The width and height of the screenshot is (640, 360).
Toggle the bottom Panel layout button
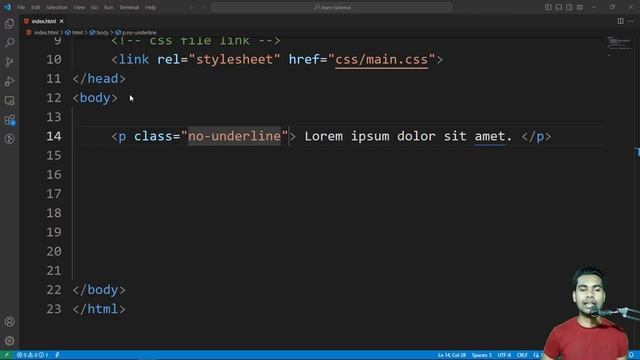[559, 7]
